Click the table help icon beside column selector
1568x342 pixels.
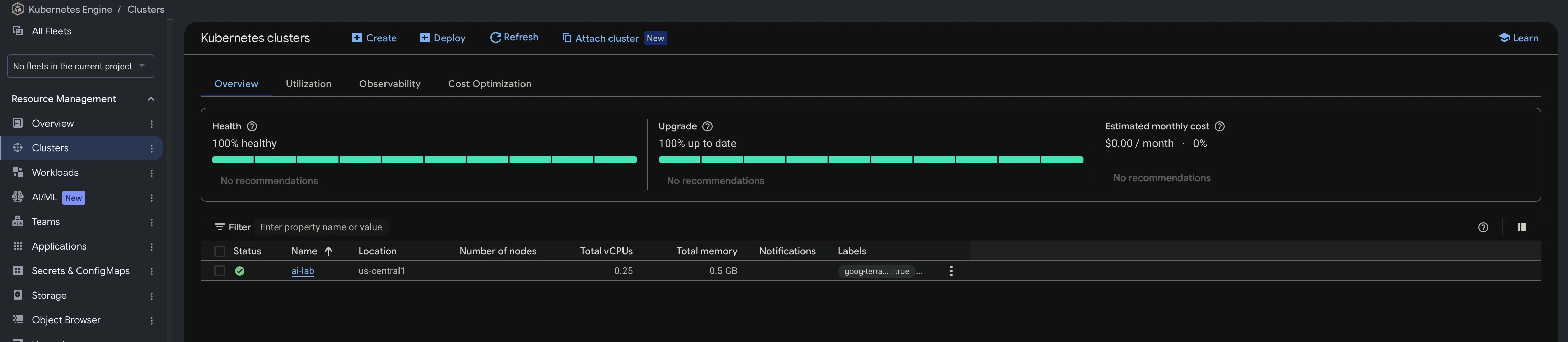pos(1483,227)
